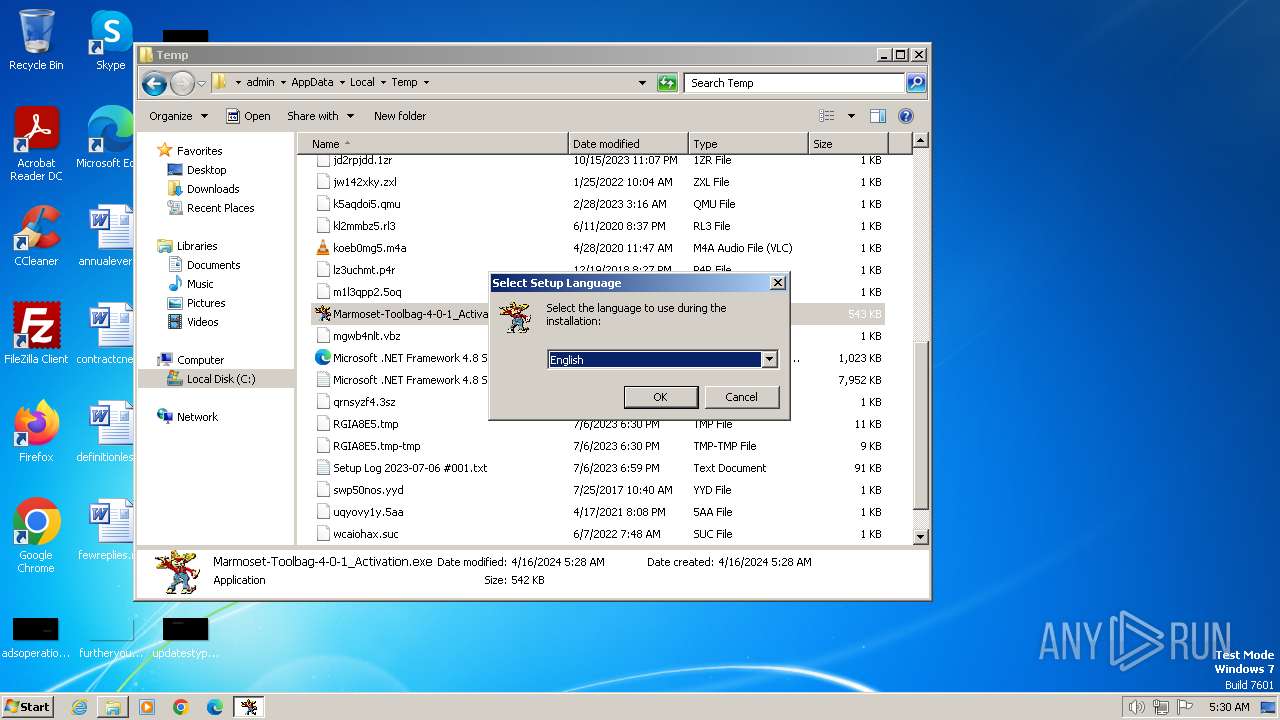This screenshot has height=720, width=1280.
Task: Sort by the Date modified column
Action: click(x=628, y=144)
